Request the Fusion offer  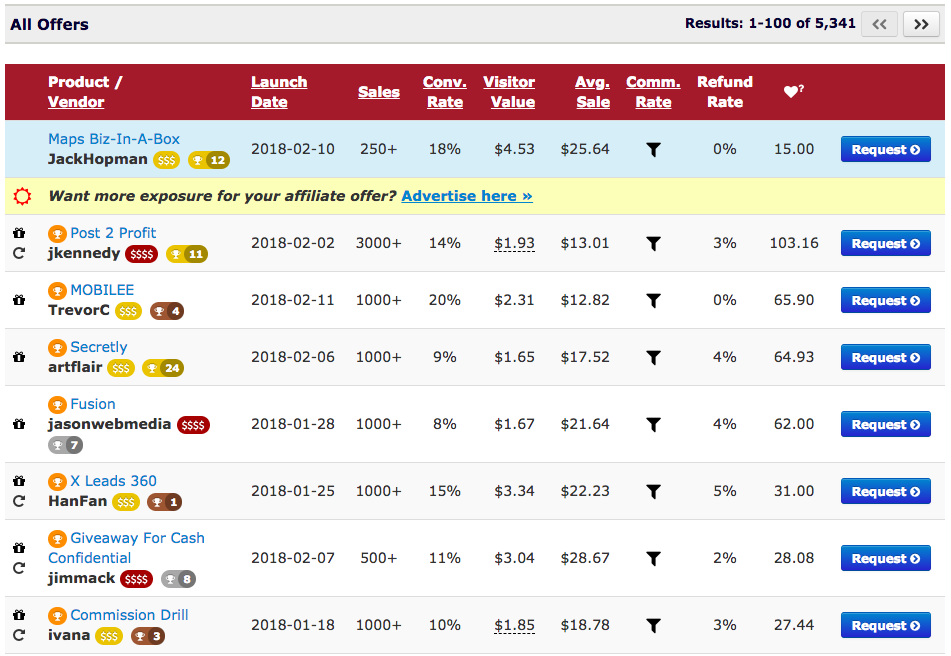885,424
